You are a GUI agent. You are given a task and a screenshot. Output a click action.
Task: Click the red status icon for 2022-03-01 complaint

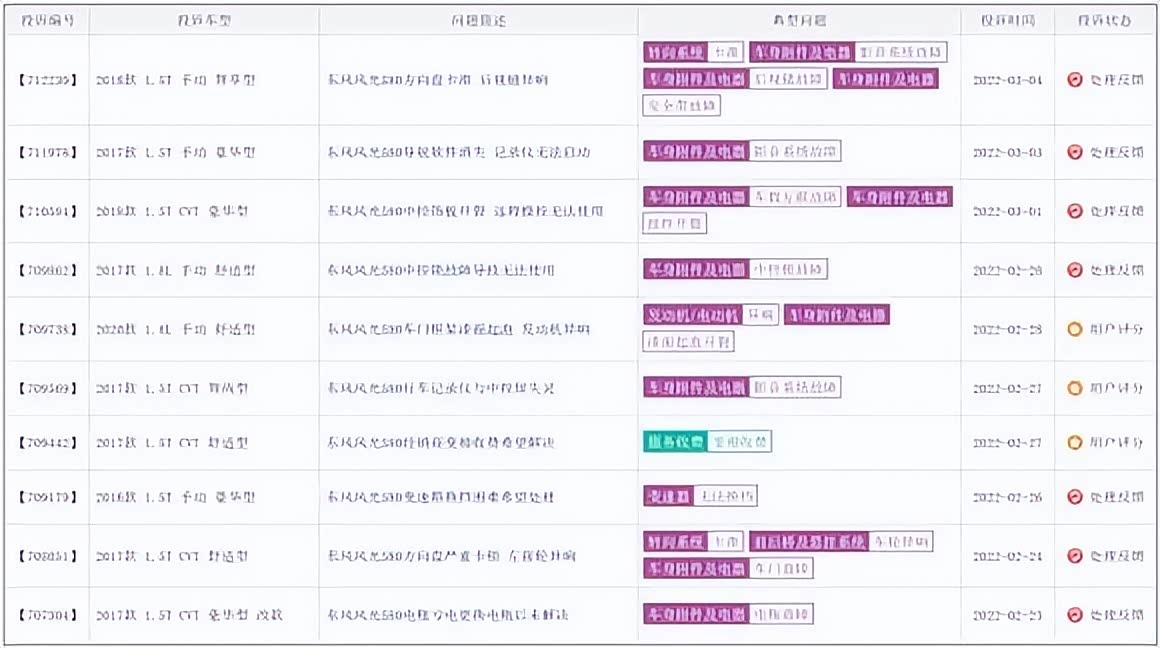pos(1075,211)
